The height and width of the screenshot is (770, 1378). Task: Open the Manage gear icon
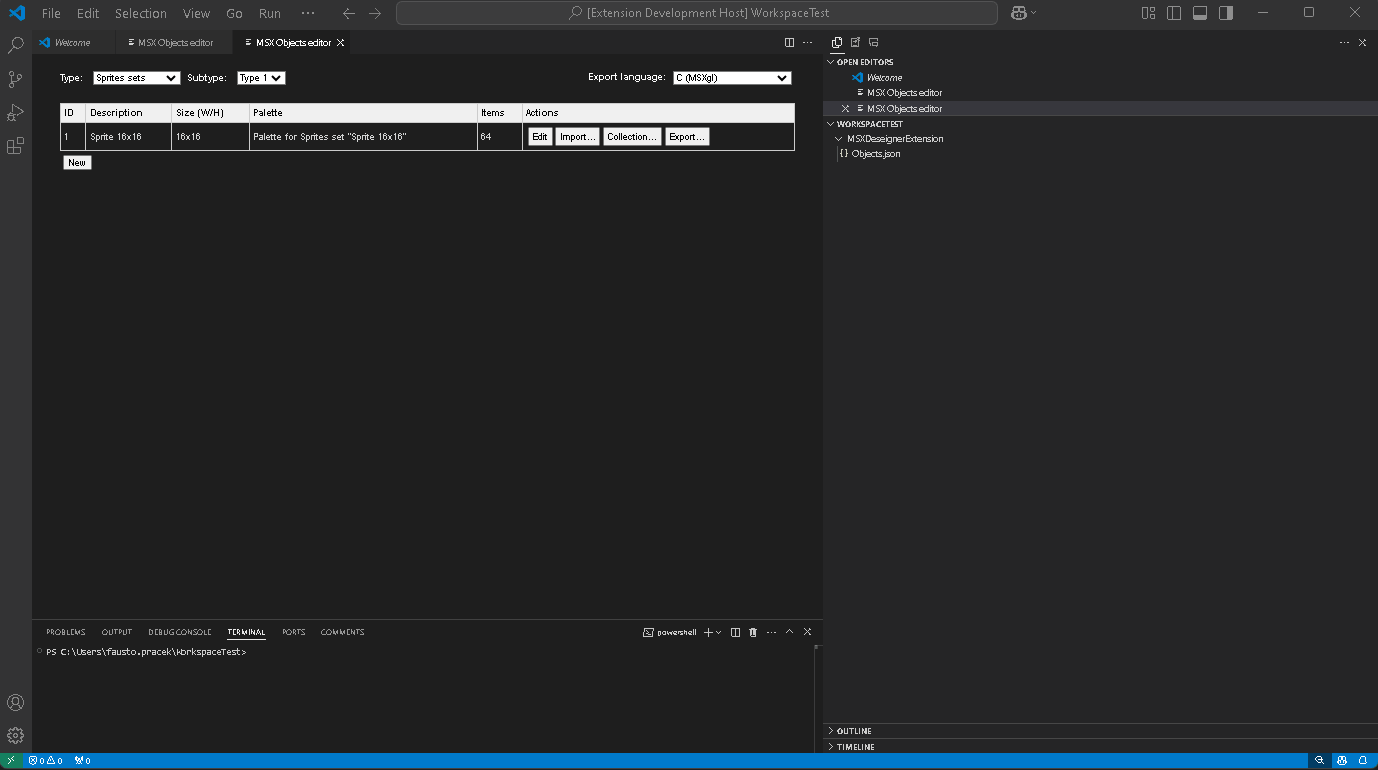(16, 736)
